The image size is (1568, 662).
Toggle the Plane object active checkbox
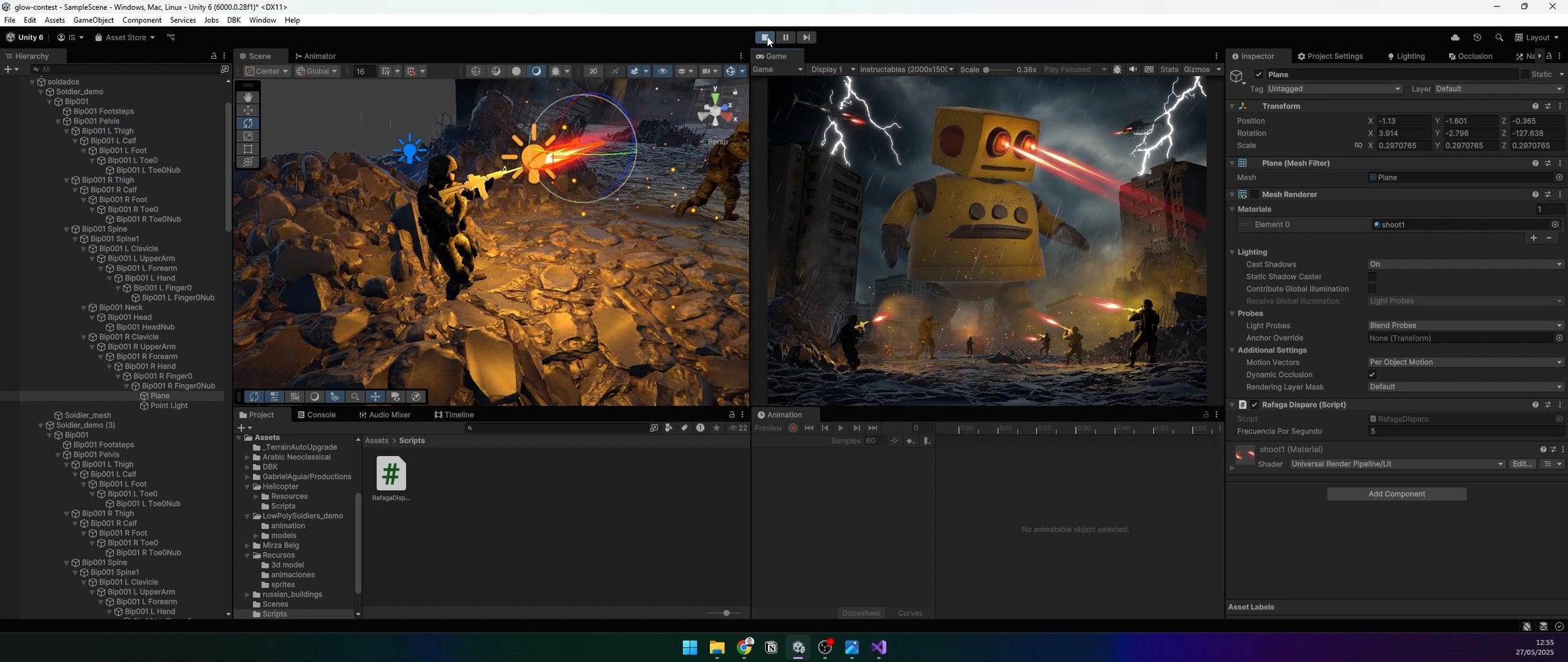tap(1259, 74)
